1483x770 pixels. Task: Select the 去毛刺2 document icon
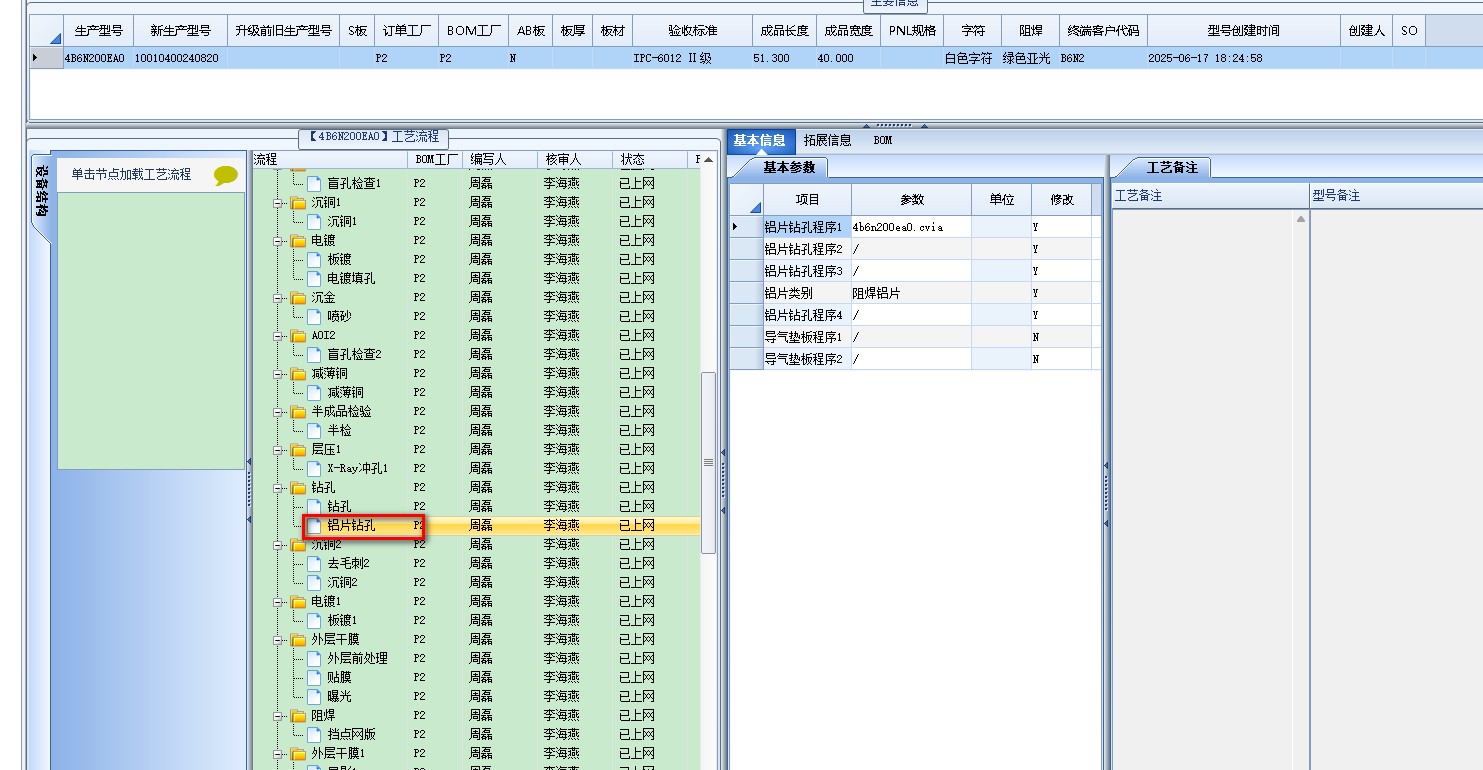click(315, 563)
